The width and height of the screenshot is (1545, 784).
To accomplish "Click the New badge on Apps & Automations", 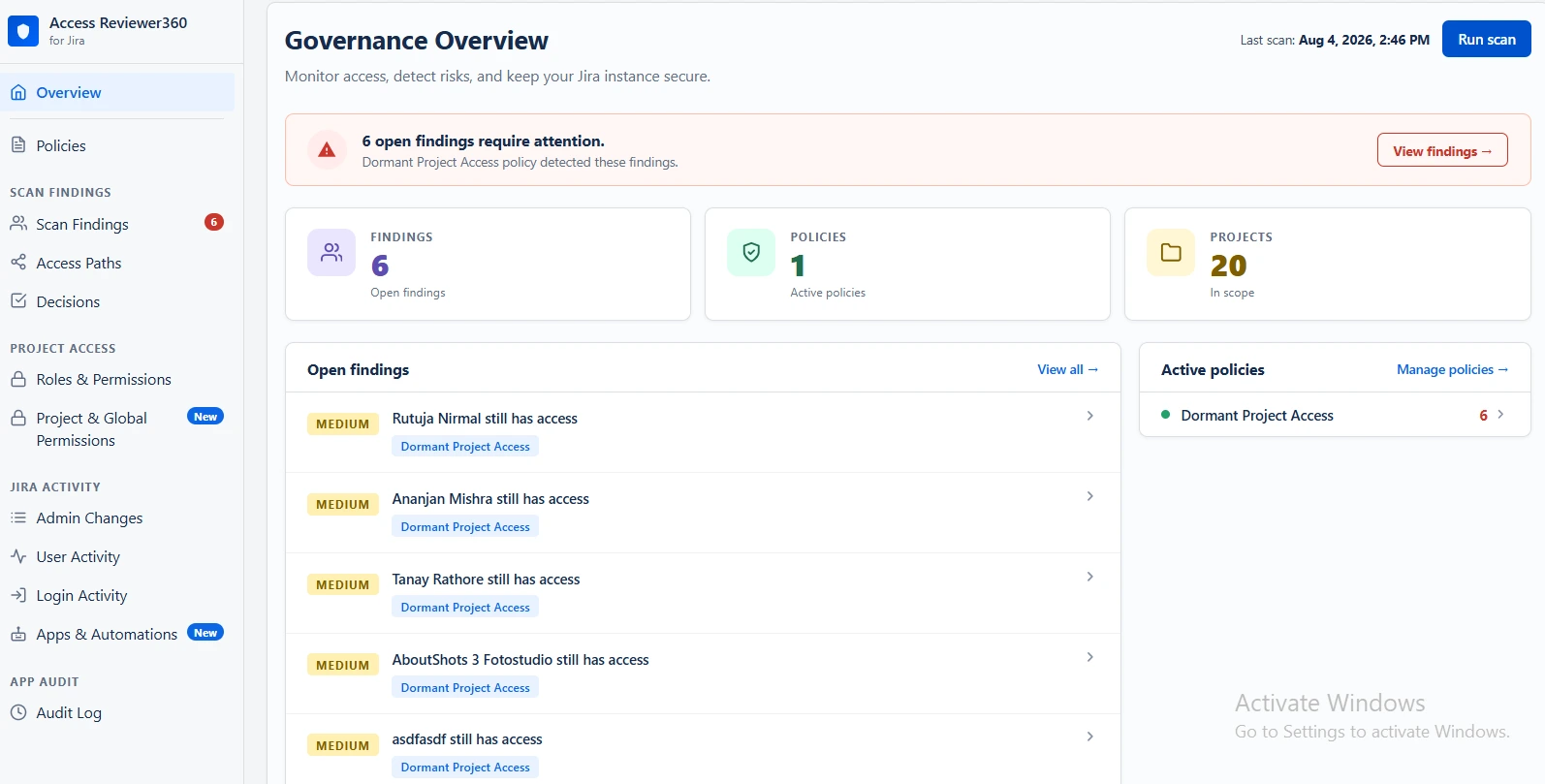I will 205,633.
